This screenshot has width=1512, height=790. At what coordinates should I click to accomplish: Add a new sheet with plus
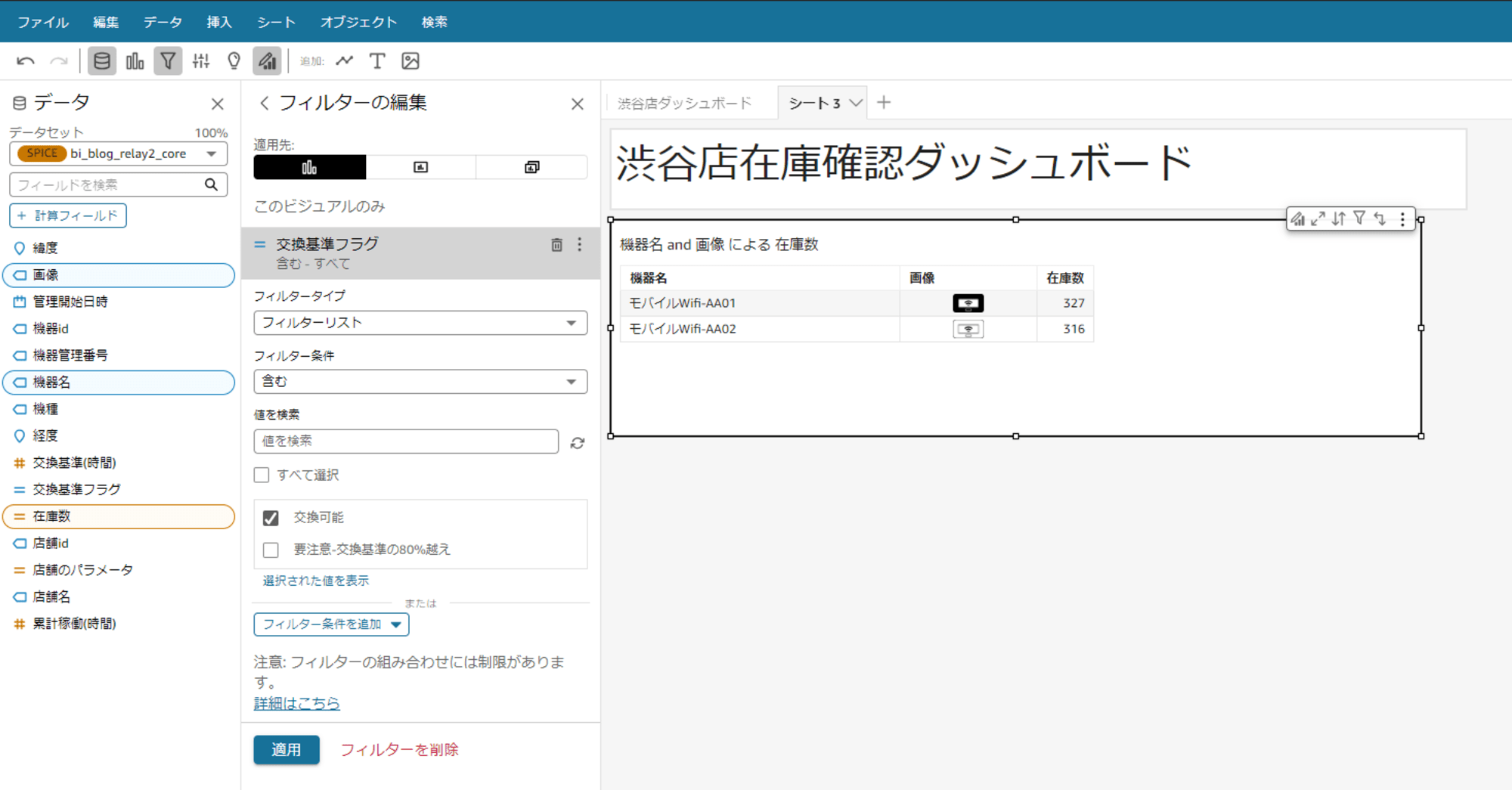(x=884, y=102)
